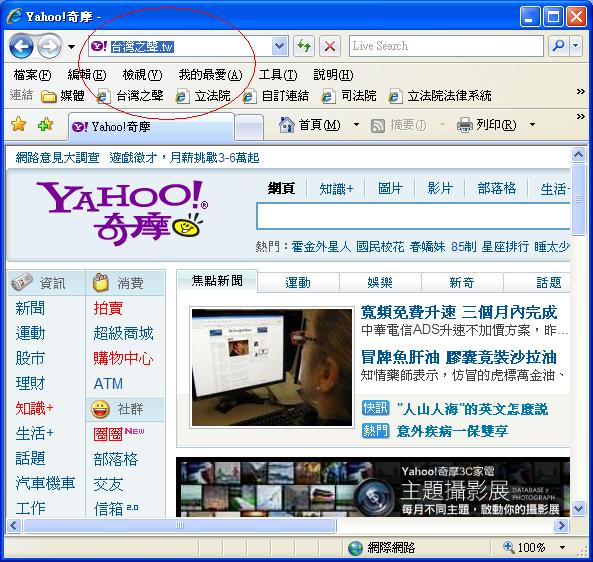Expand the address bar history dropdown
Viewport: 593px width, 562px height.
279,46
